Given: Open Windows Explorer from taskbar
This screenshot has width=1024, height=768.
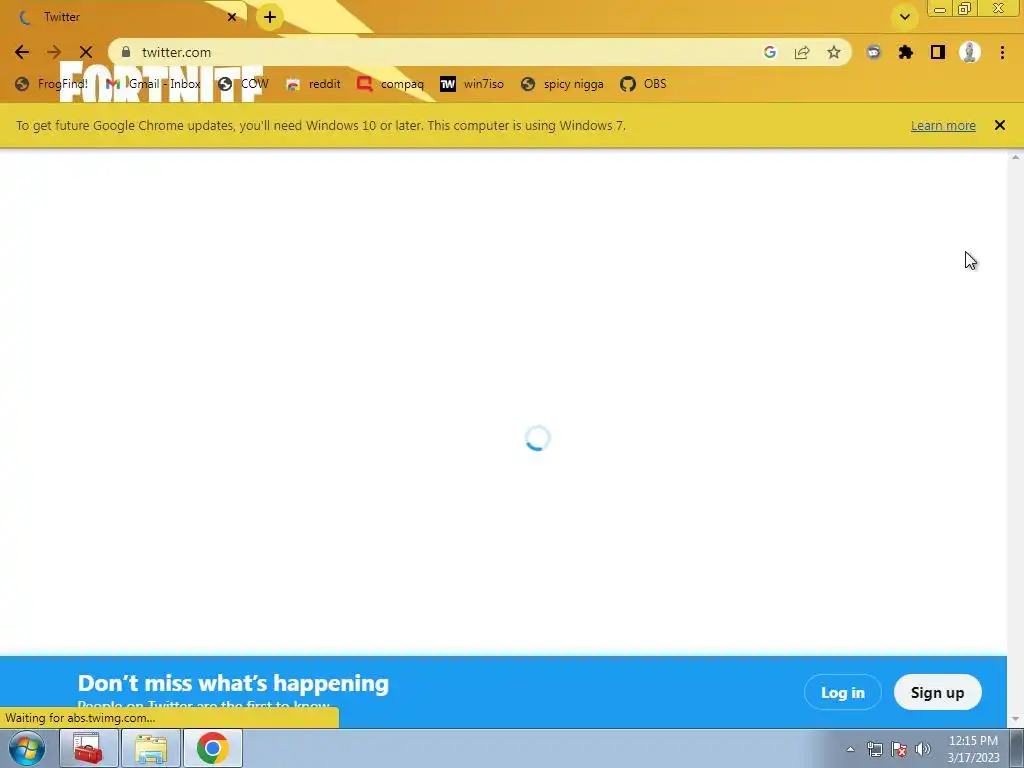Looking at the screenshot, I should (x=151, y=748).
